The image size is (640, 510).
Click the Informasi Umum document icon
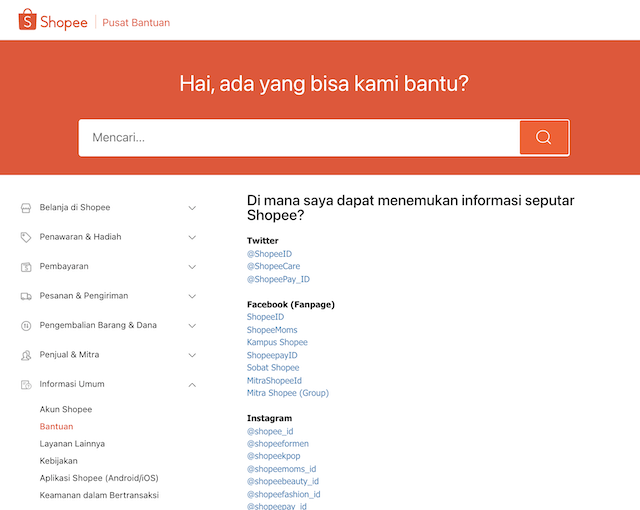point(26,385)
